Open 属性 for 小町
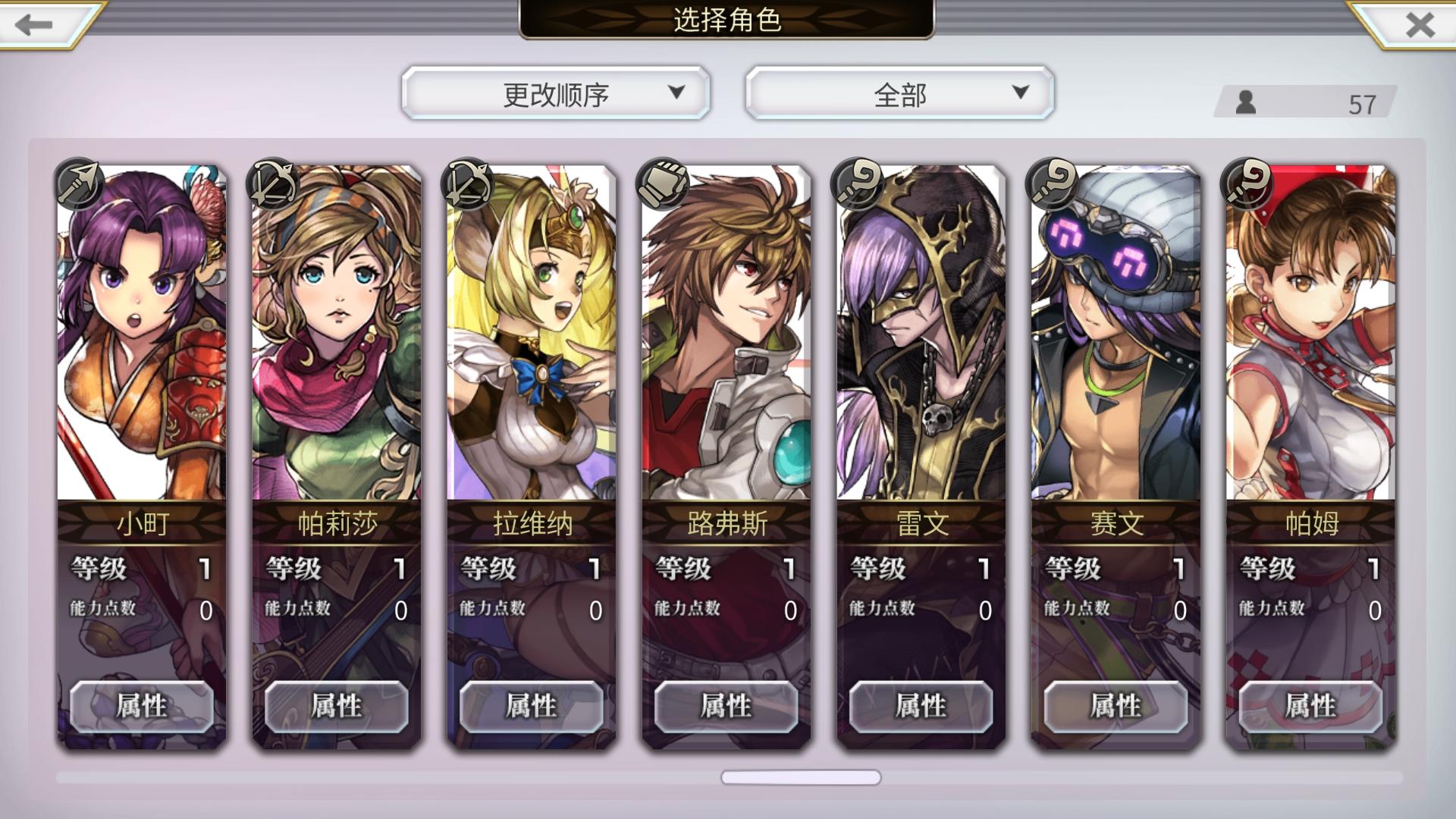 (142, 707)
